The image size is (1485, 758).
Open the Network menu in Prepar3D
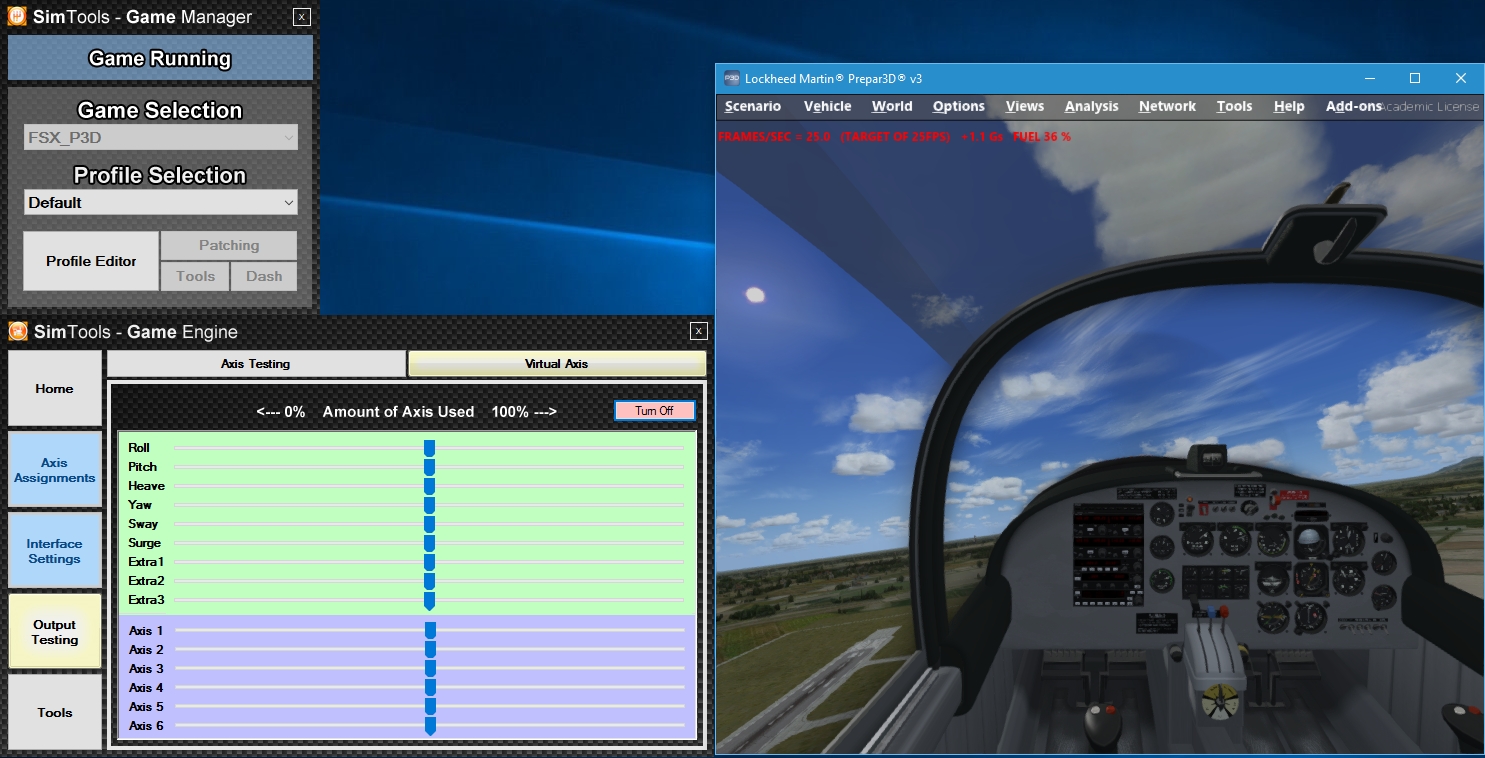click(1167, 106)
